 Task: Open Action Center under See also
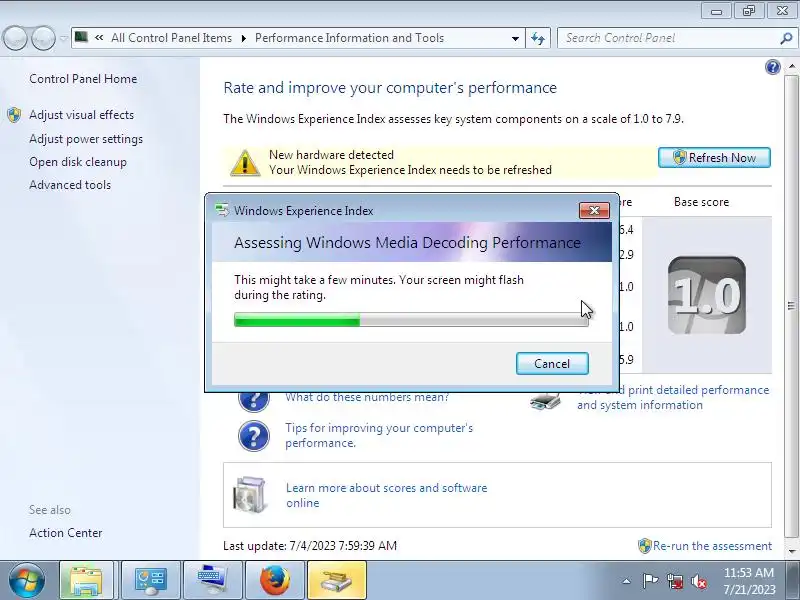point(65,533)
